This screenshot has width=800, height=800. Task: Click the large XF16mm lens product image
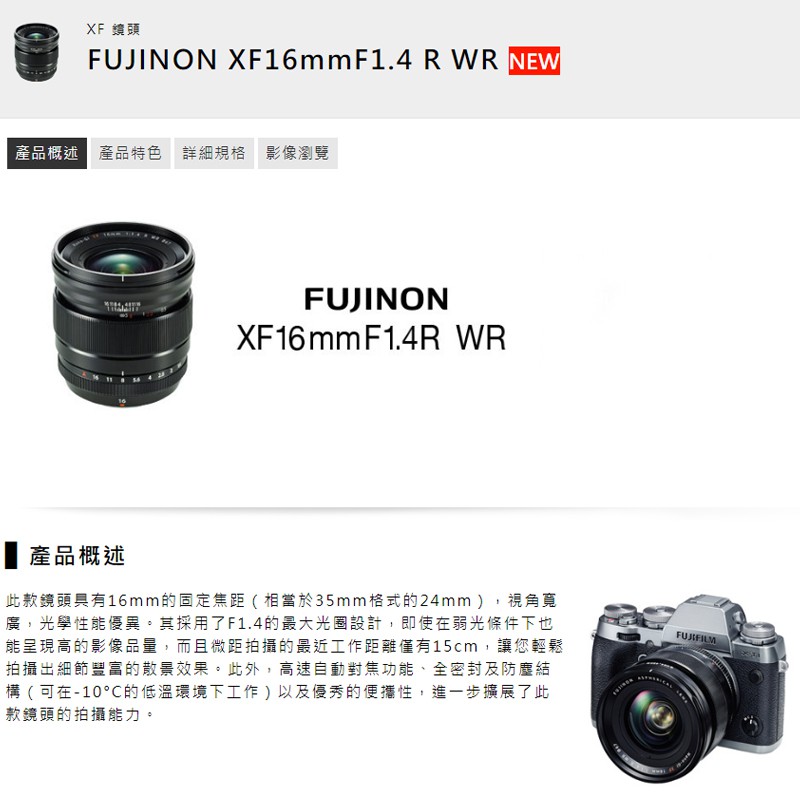pyautogui.click(x=123, y=315)
